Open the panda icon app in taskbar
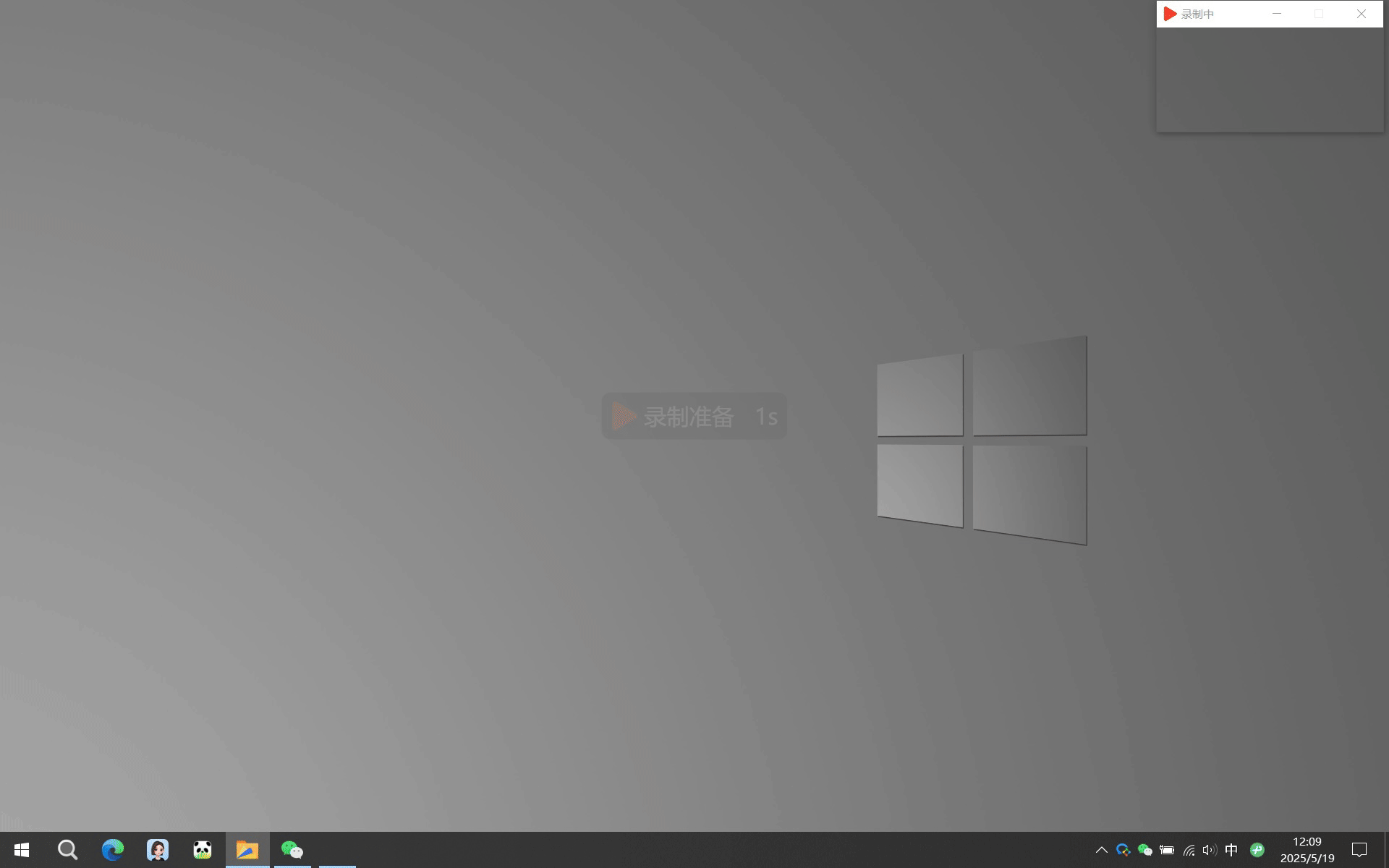 click(x=203, y=850)
